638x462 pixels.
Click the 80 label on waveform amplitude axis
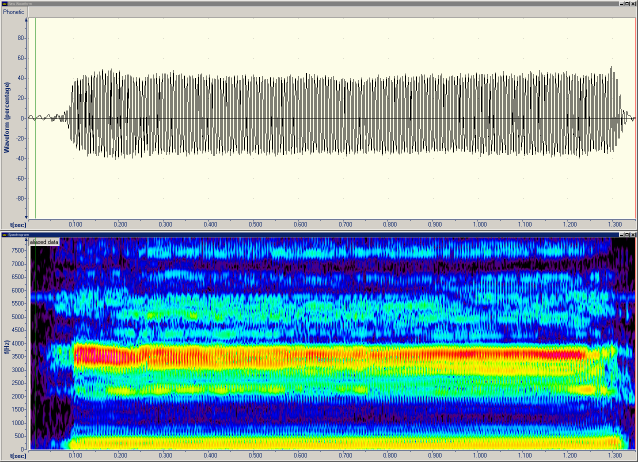pos(20,38)
